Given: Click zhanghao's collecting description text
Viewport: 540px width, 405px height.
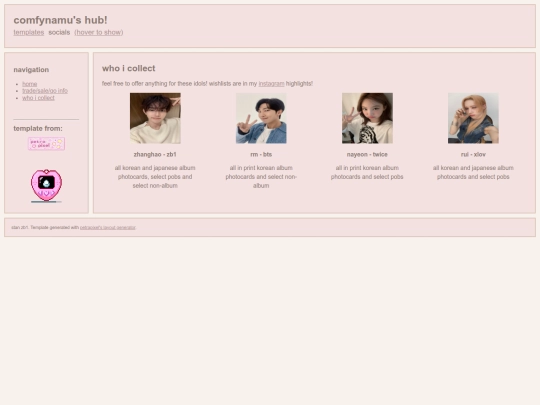Looking at the screenshot, I should (x=155, y=177).
